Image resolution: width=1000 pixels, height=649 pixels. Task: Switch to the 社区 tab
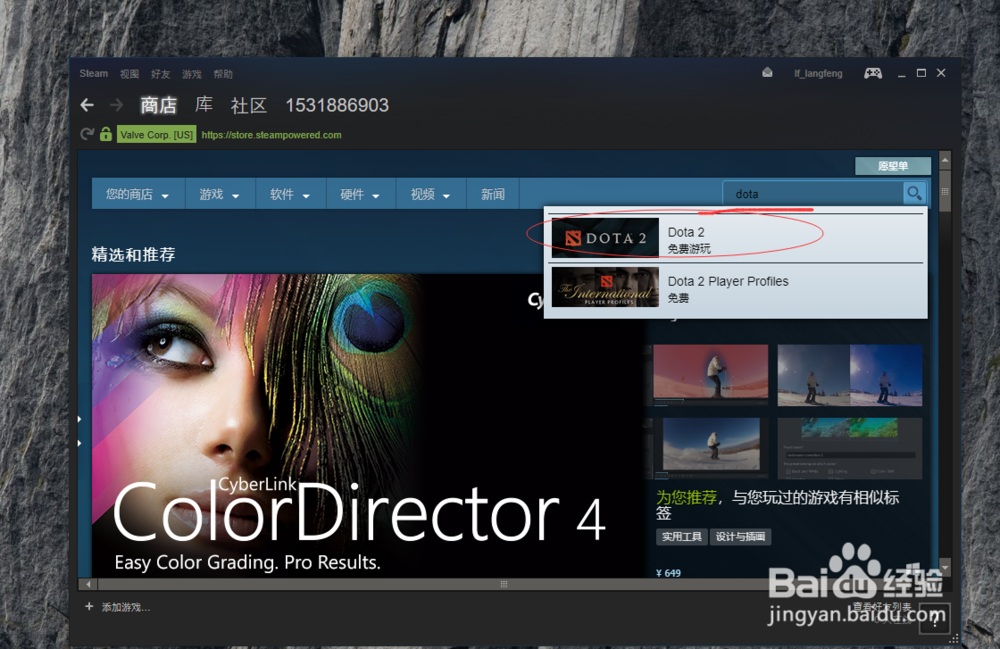249,105
